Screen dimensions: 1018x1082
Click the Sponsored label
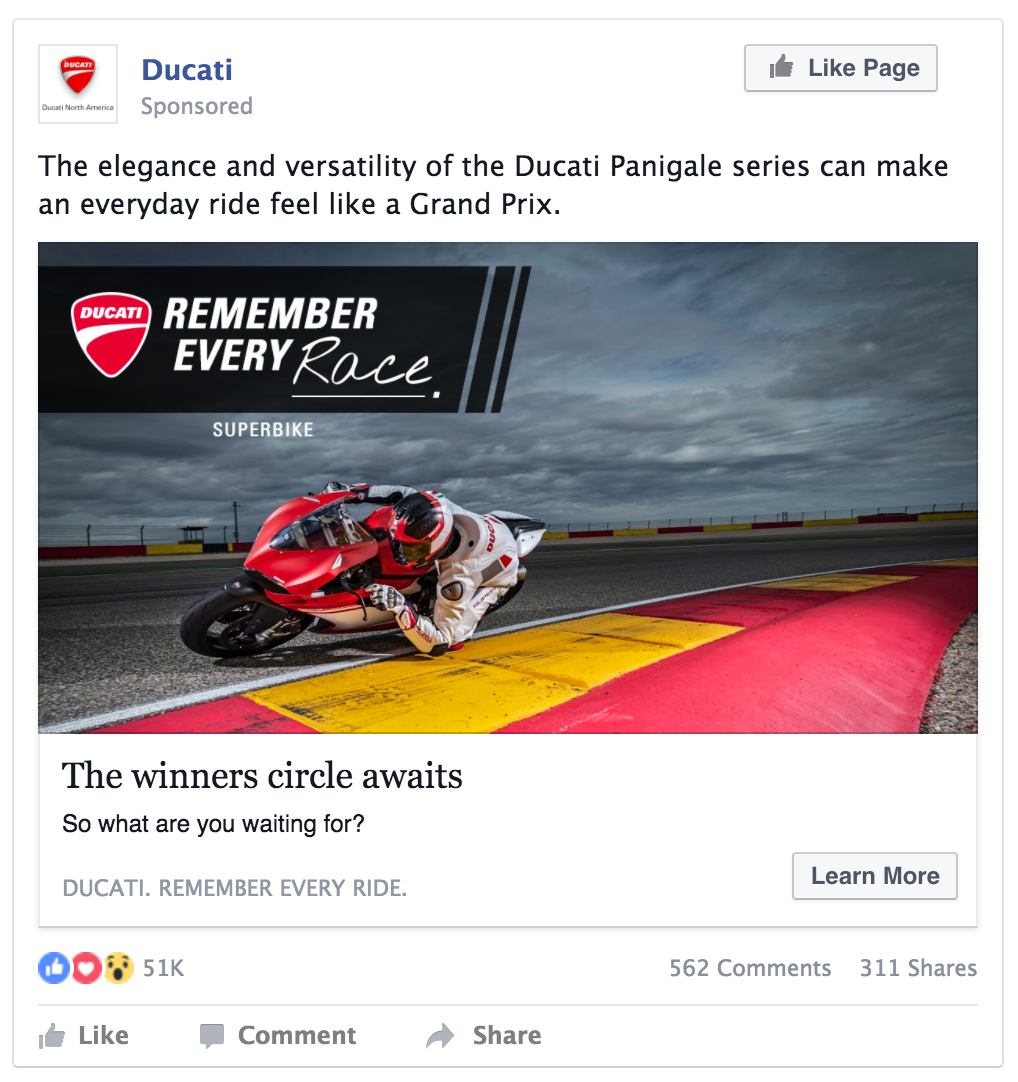pyautogui.click(x=197, y=106)
